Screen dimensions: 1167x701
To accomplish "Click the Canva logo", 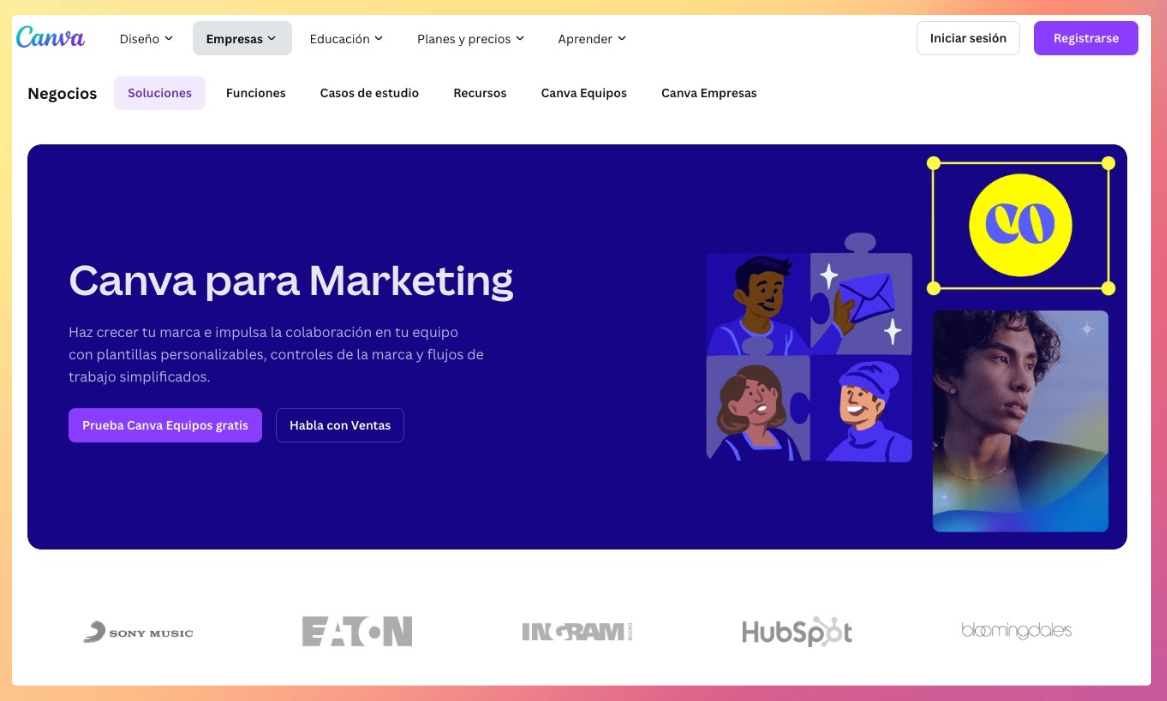I will (50, 37).
